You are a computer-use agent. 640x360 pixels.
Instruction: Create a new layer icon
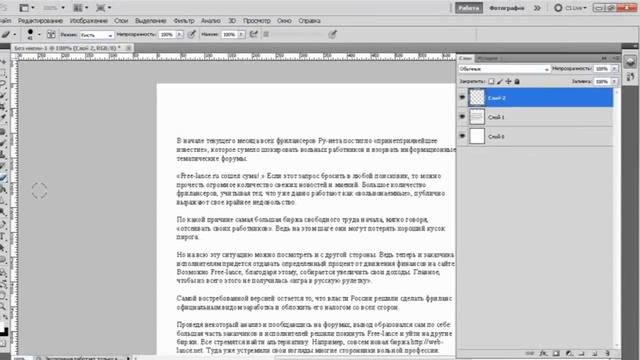595,353
